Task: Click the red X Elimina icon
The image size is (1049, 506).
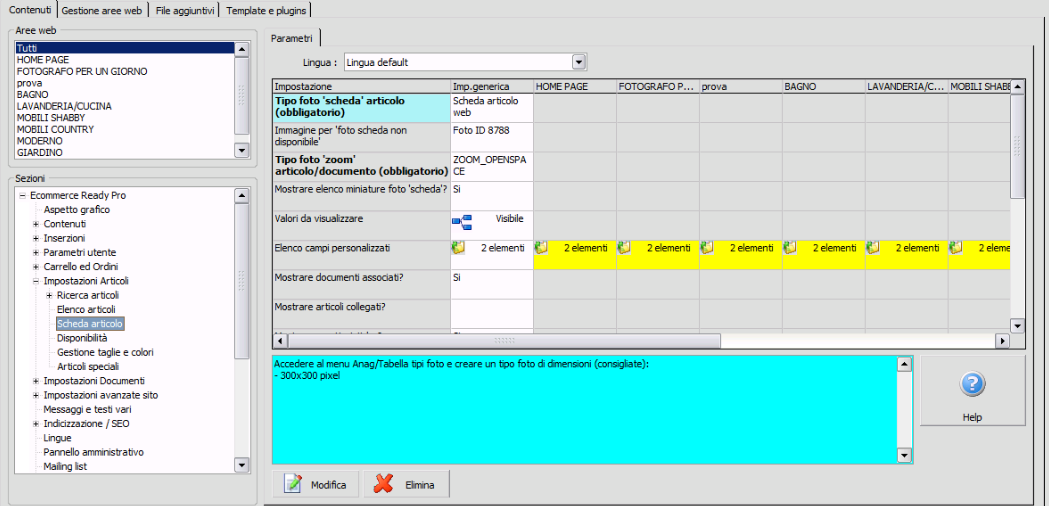Action: point(383,484)
